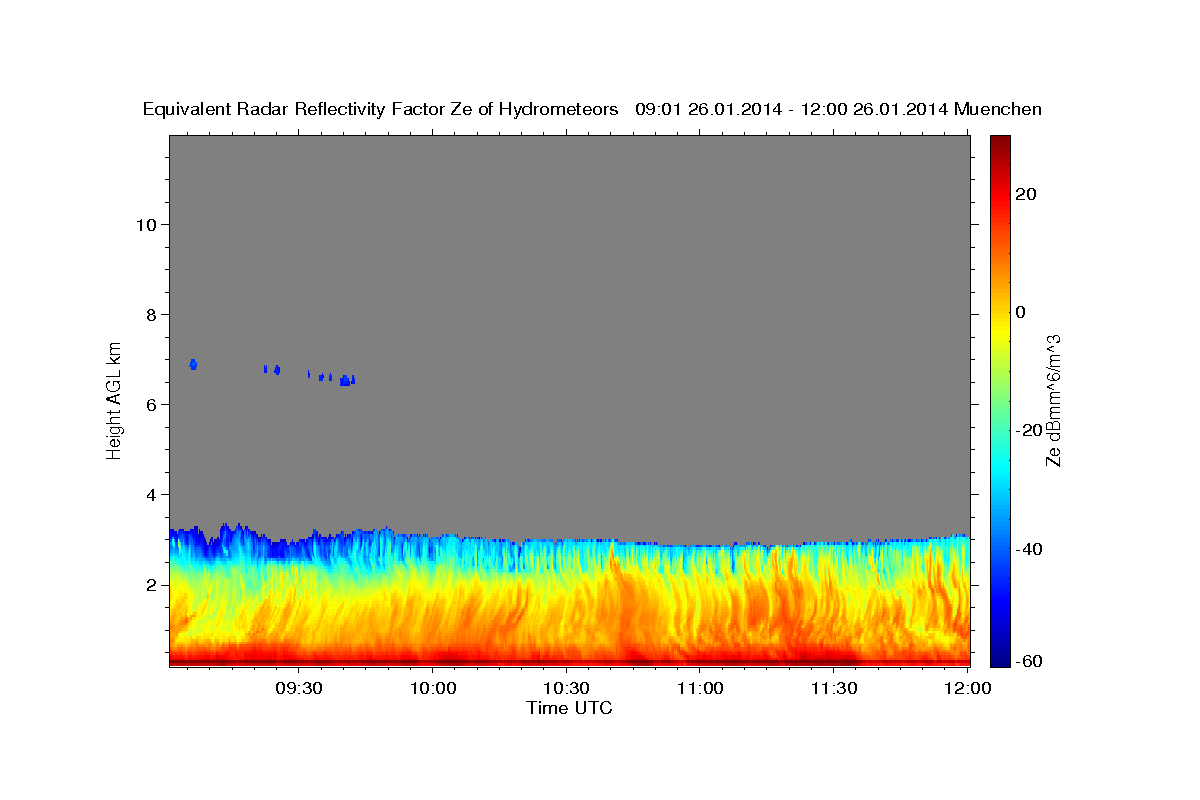
Task: Click the height tick label 10
Action: click(145, 224)
